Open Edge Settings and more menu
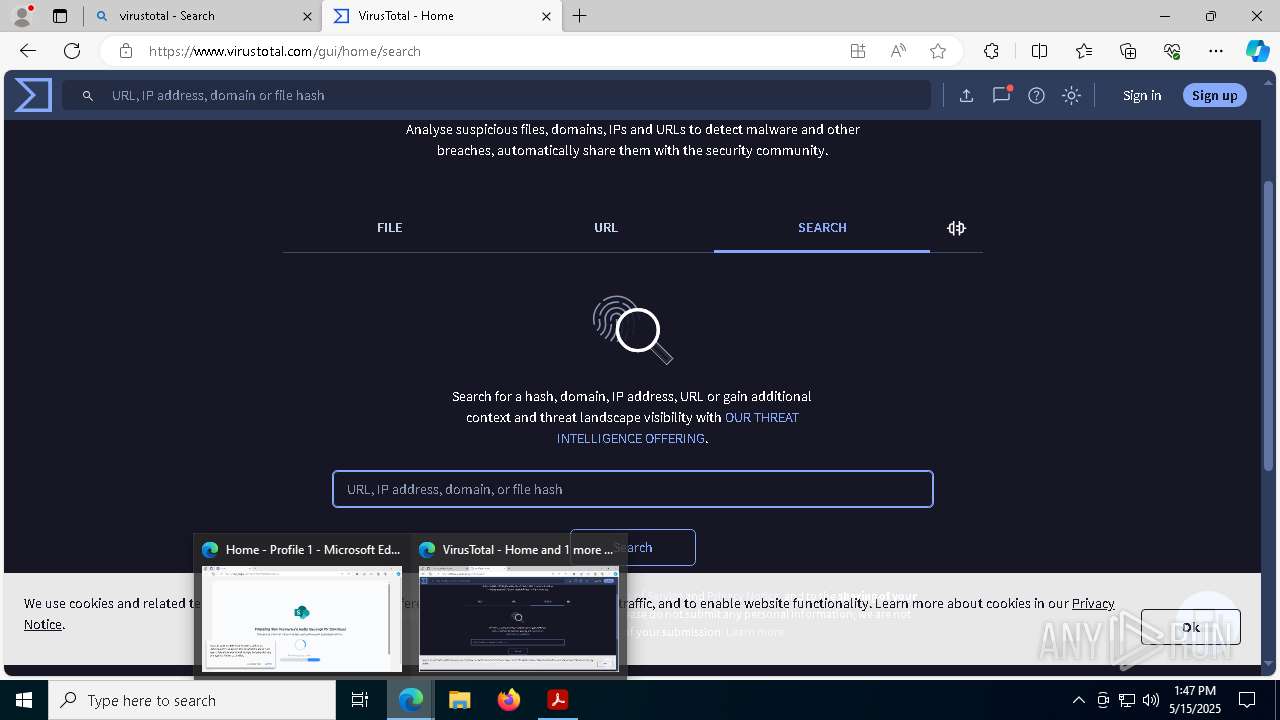Viewport: 1280px width, 720px height. coord(1216,51)
